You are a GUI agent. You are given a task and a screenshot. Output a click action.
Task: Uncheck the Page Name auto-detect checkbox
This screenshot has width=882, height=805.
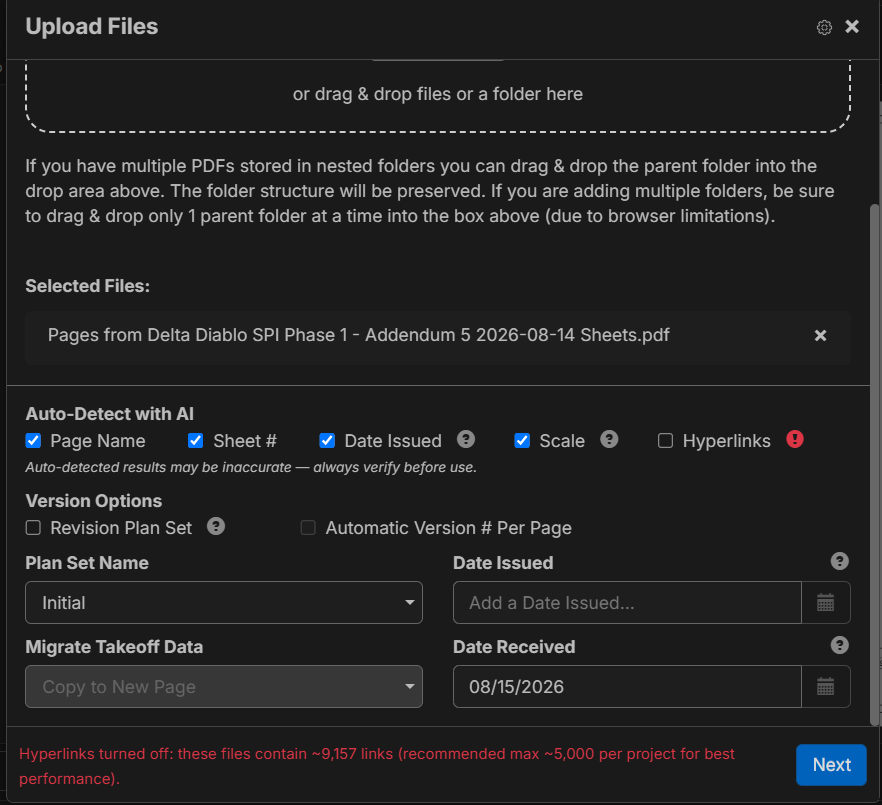33,440
